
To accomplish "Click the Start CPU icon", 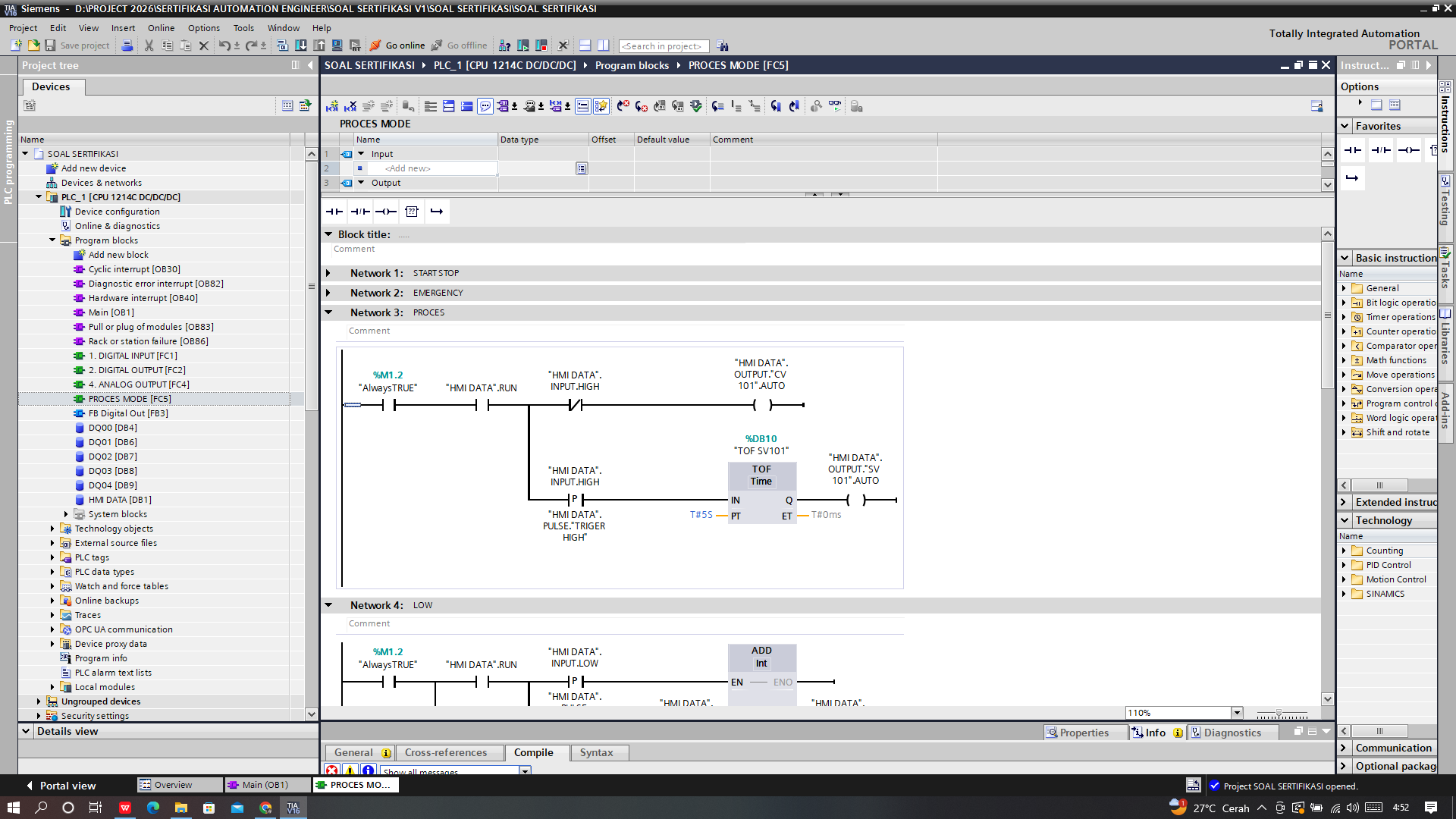I will coord(522,45).
